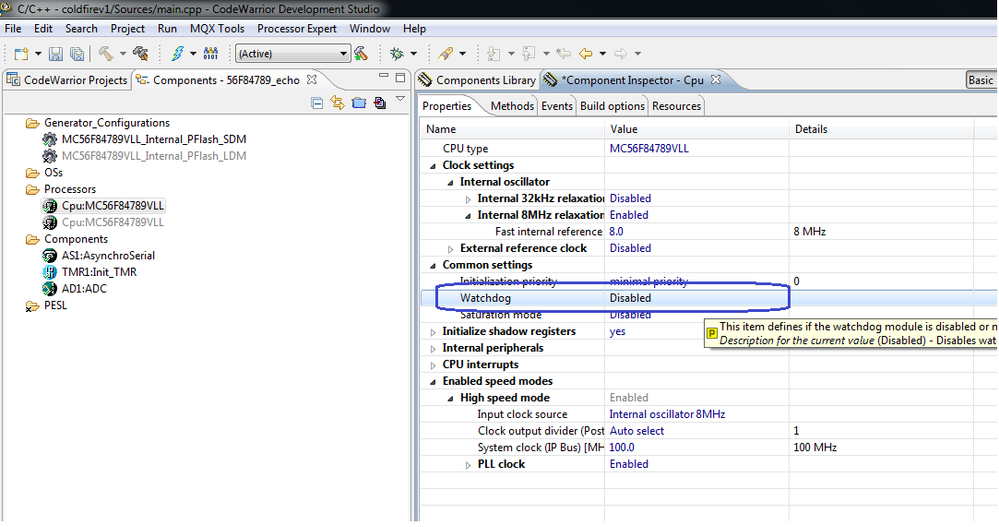The width and height of the screenshot is (999, 527).
Task: Select the active Cpu:MC56F84789VLL processor item
Action: 113,206
